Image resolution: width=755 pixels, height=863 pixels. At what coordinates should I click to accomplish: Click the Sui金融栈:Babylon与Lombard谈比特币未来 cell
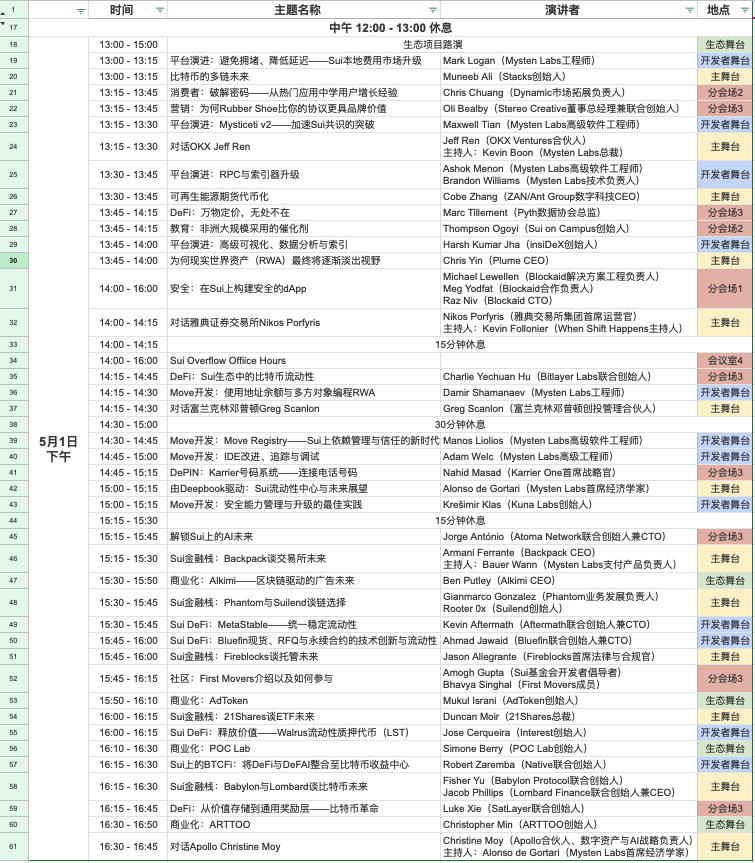(304, 786)
